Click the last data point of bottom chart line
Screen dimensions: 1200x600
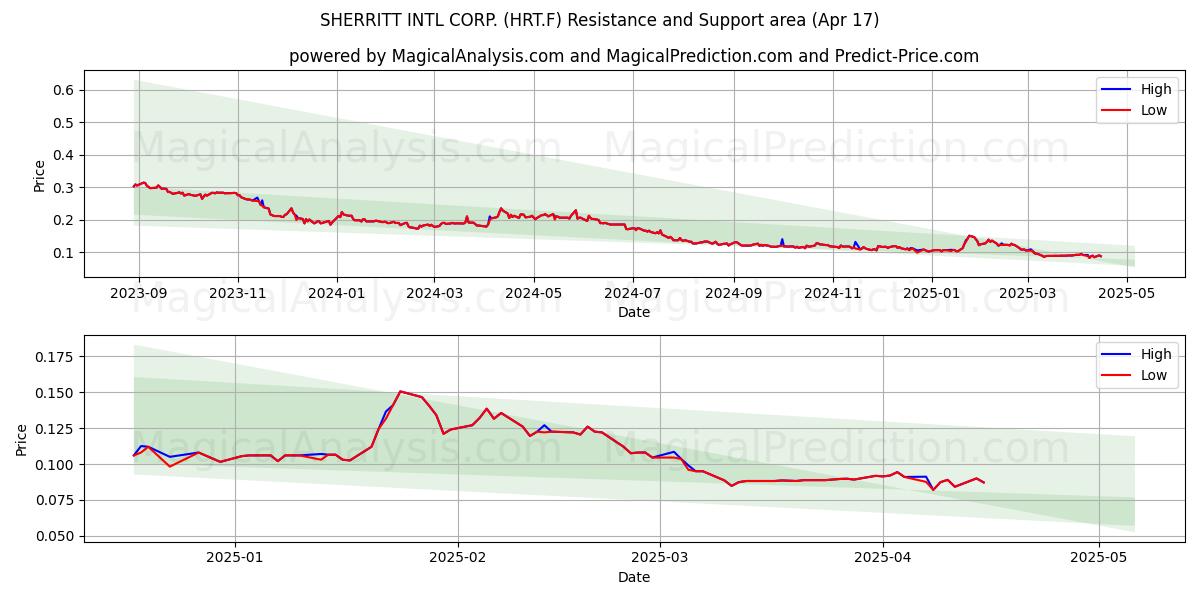coord(984,483)
